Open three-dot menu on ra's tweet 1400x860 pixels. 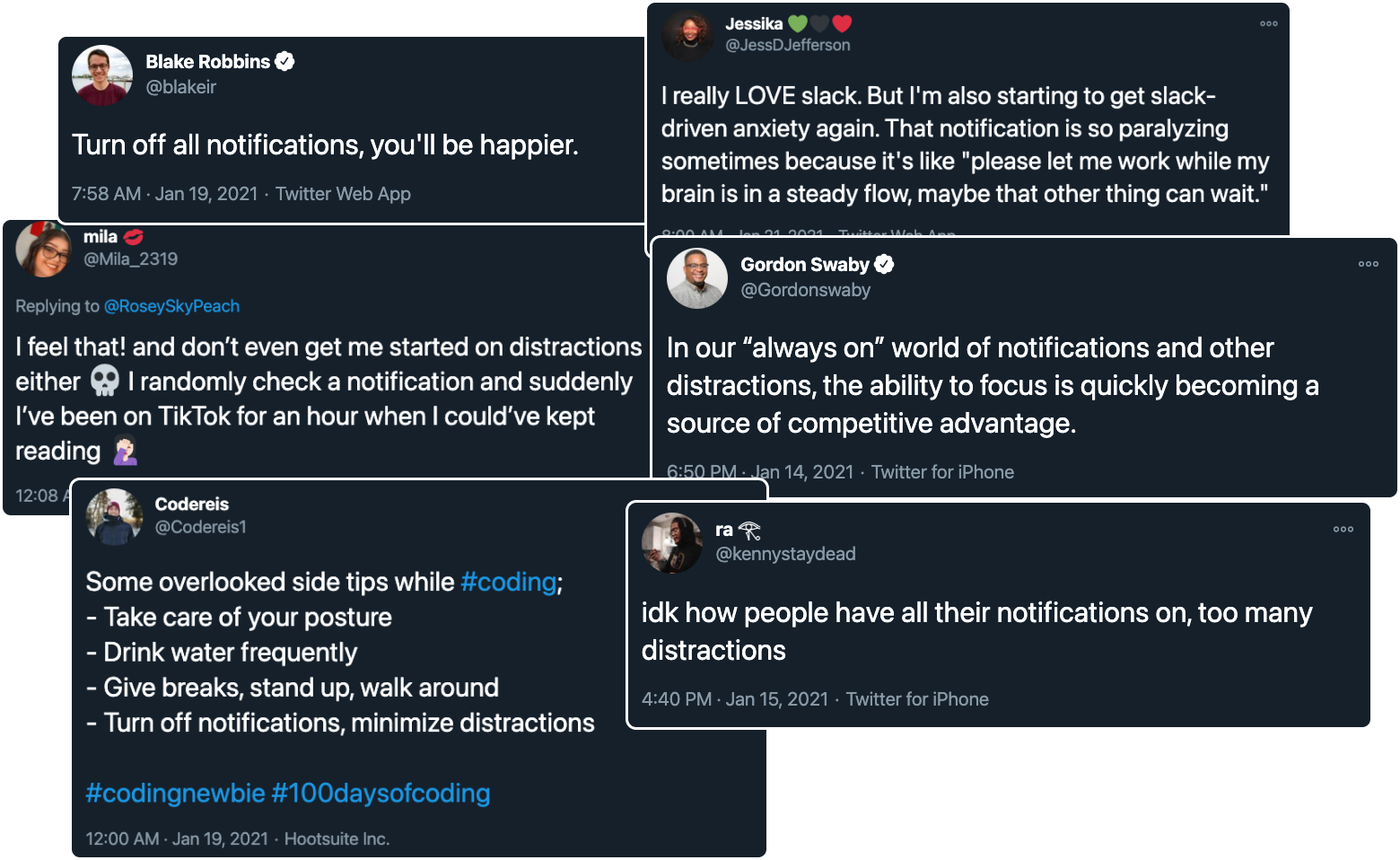(1343, 530)
